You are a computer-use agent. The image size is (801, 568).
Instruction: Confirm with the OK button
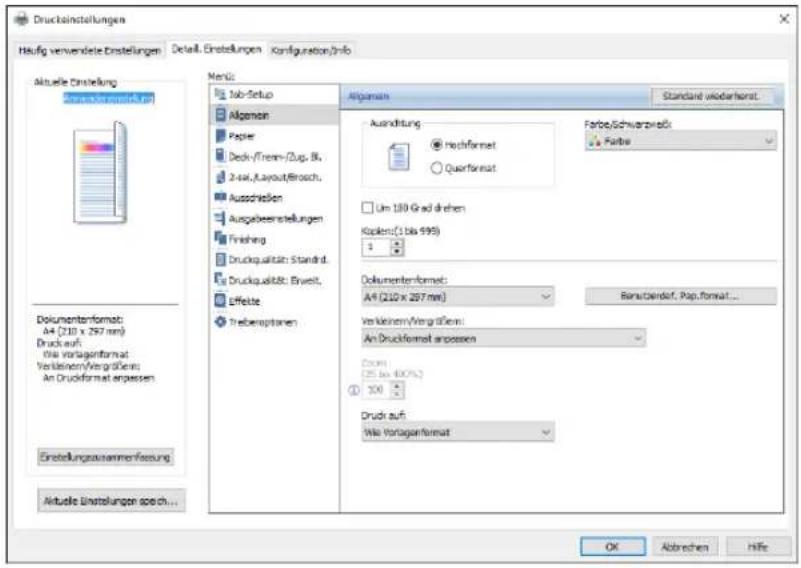(x=612, y=547)
